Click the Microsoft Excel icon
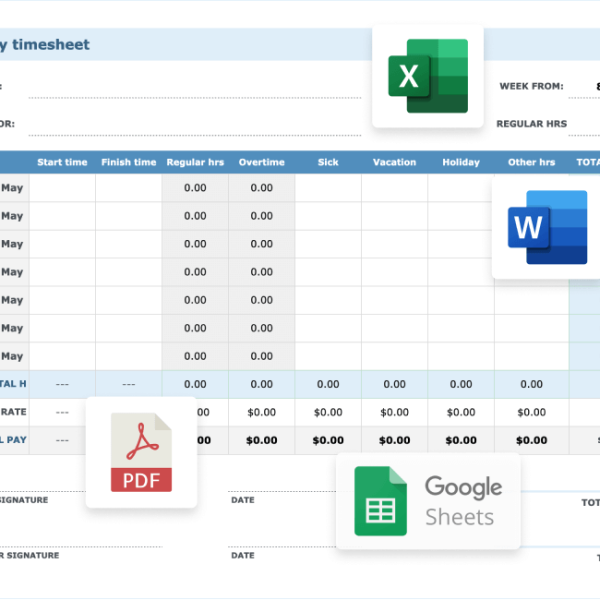The height and width of the screenshot is (600, 600). [x=428, y=76]
